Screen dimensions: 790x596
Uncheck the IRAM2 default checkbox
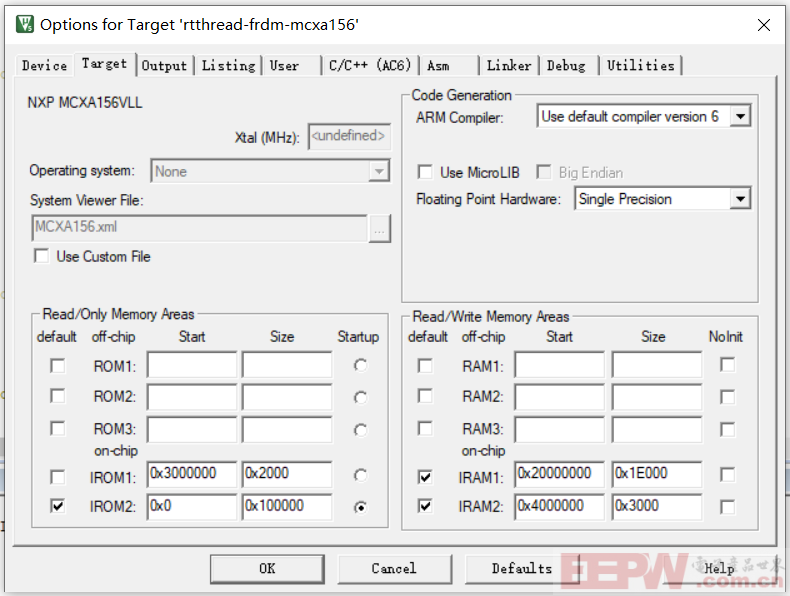click(425, 506)
